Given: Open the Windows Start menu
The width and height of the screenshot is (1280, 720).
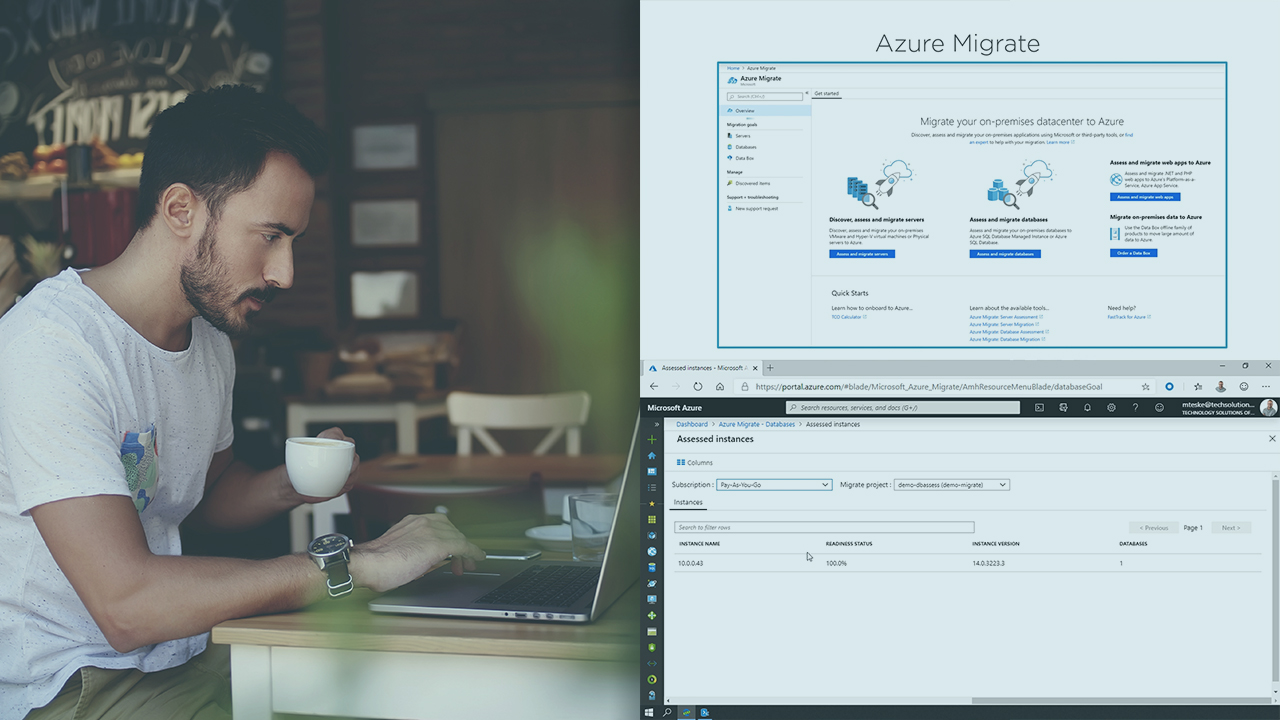Looking at the screenshot, I should coord(648,712).
